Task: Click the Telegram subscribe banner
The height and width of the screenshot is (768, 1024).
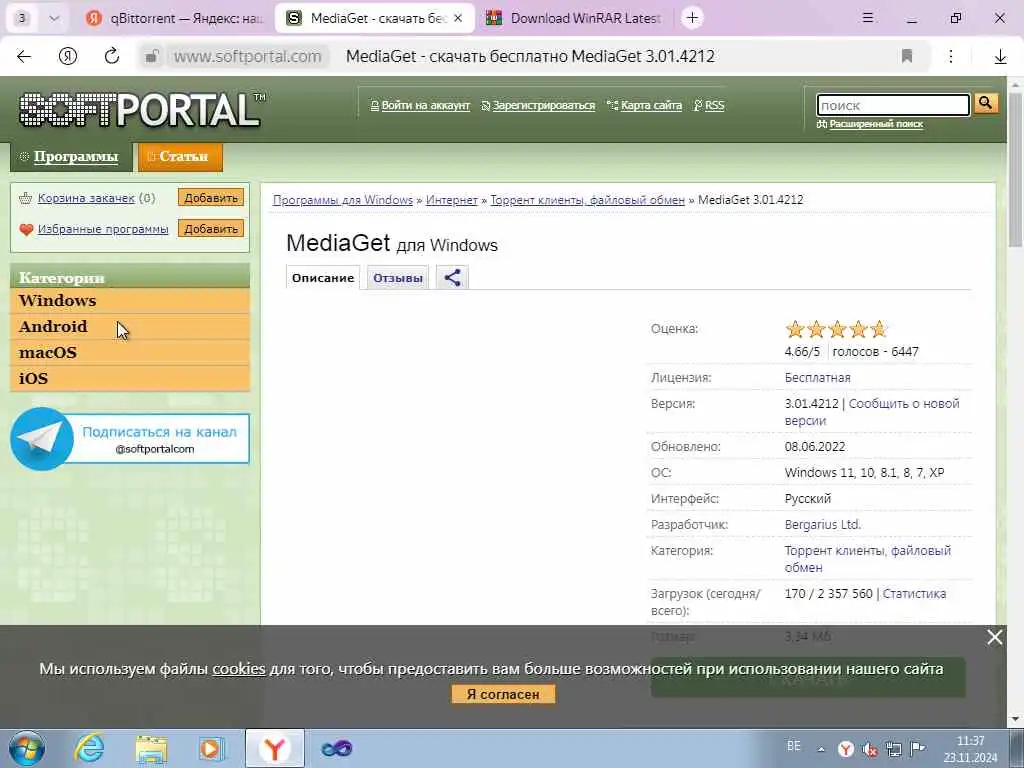Action: click(130, 439)
